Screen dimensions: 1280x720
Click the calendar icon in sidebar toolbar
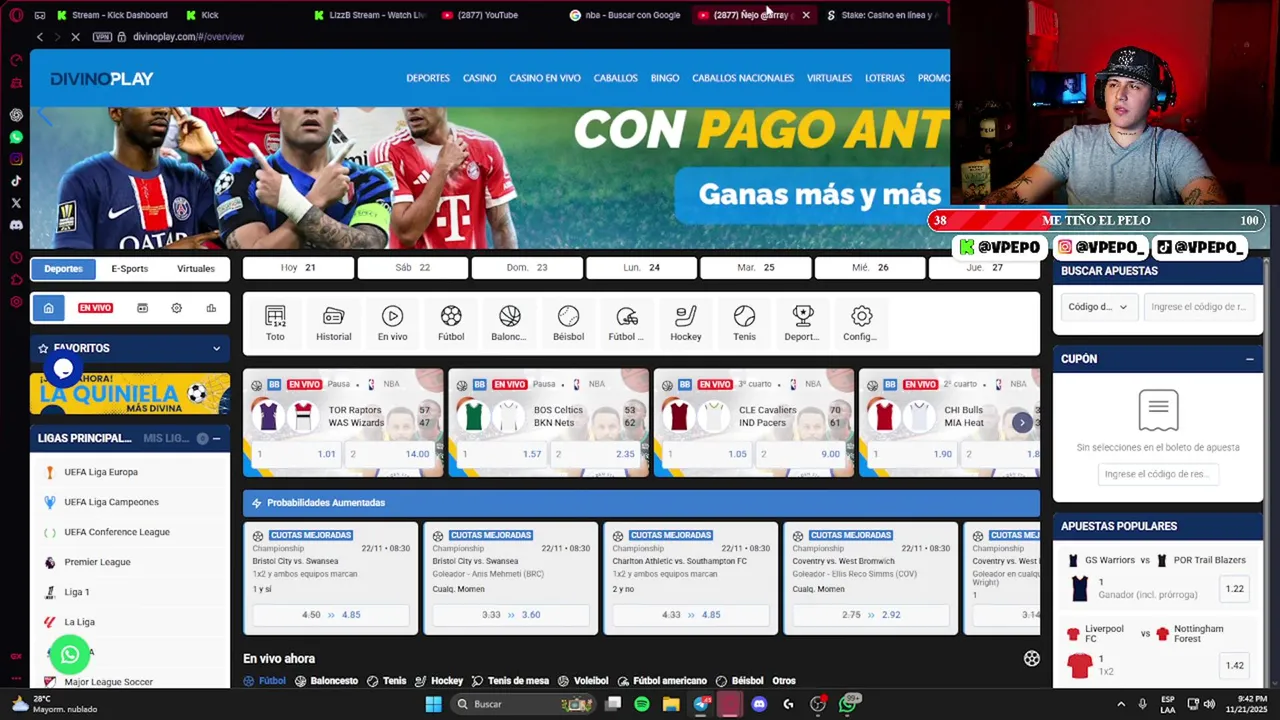click(x=142, y=308)
